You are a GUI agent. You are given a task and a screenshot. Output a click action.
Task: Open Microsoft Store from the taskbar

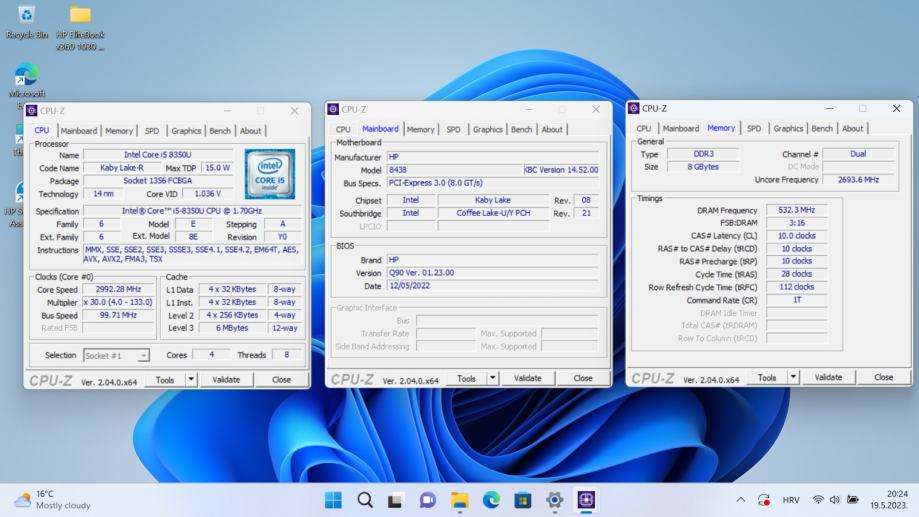click(522, 500)
